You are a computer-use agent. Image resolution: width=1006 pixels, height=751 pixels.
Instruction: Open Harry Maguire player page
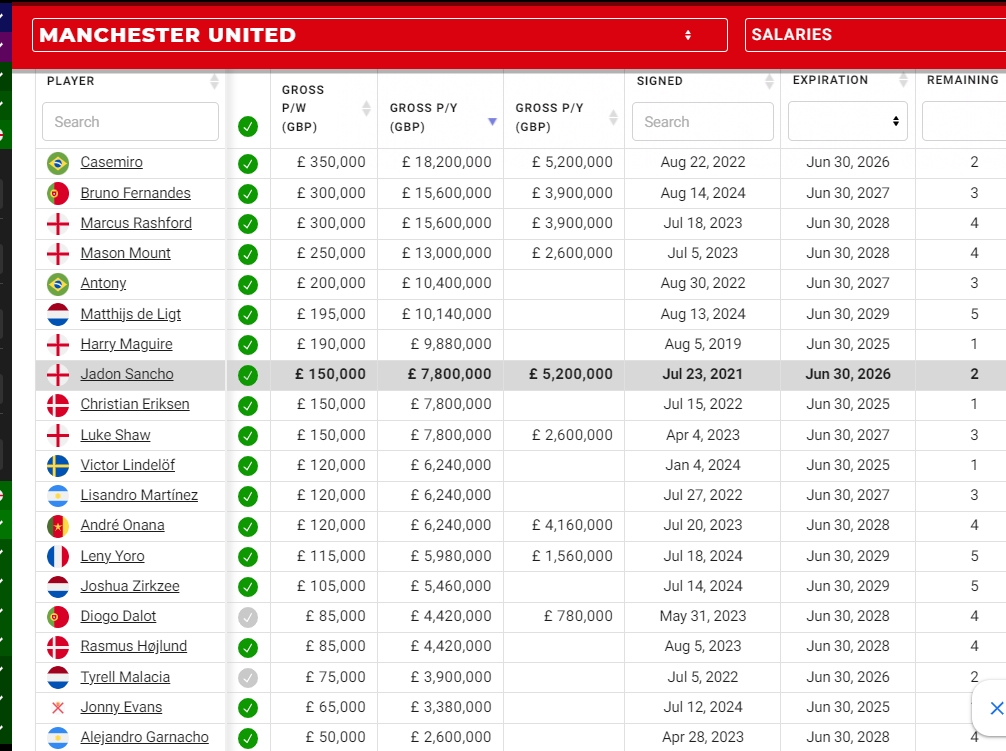click(126, 344)
